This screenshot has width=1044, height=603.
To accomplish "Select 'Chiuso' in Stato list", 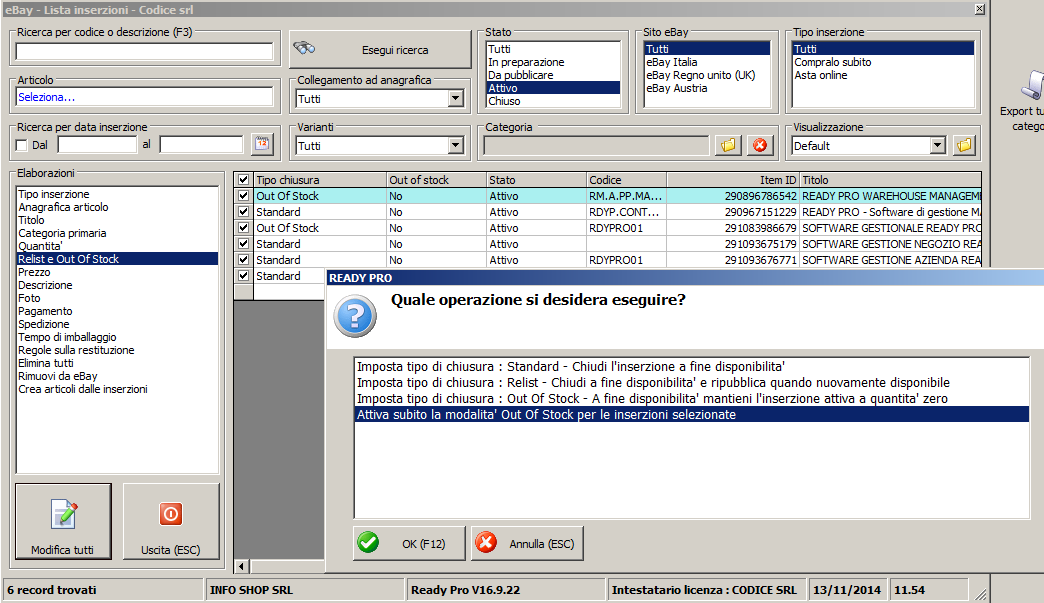I will [504, 101].
